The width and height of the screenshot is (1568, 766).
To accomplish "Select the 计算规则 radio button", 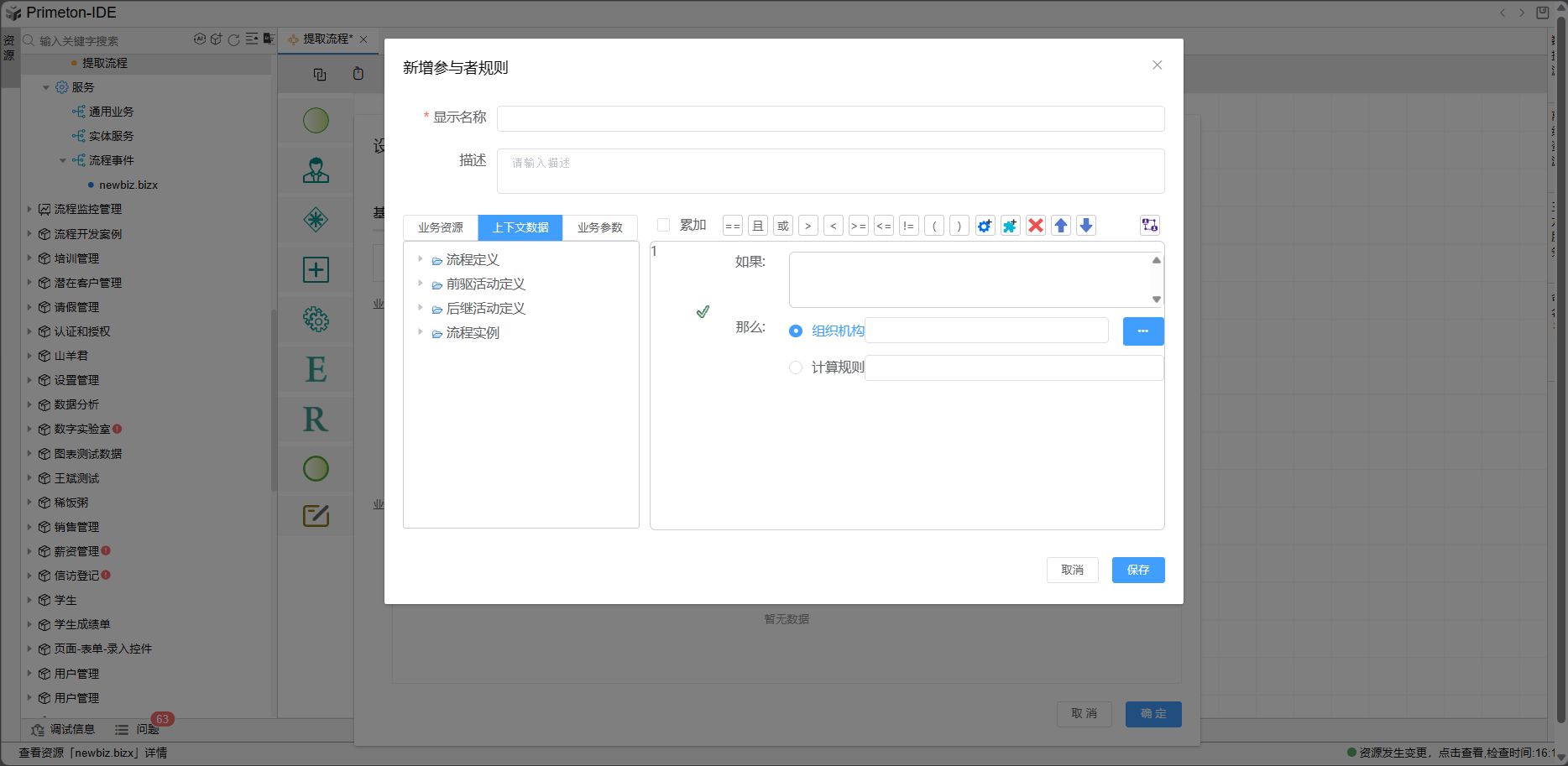I will tap(796, 367).
